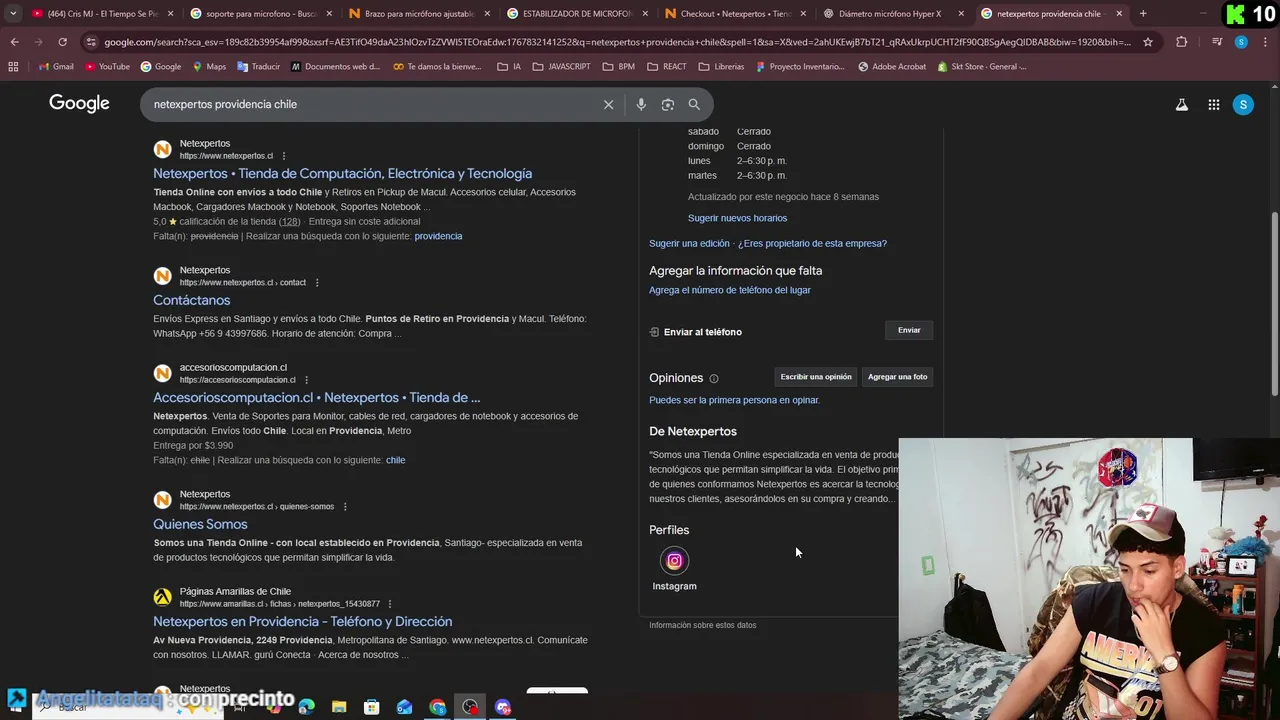Click ¿Eres propietario de esta empresa? link
The height and width of the screenshot is (720, 1280).
pos(812,243)
